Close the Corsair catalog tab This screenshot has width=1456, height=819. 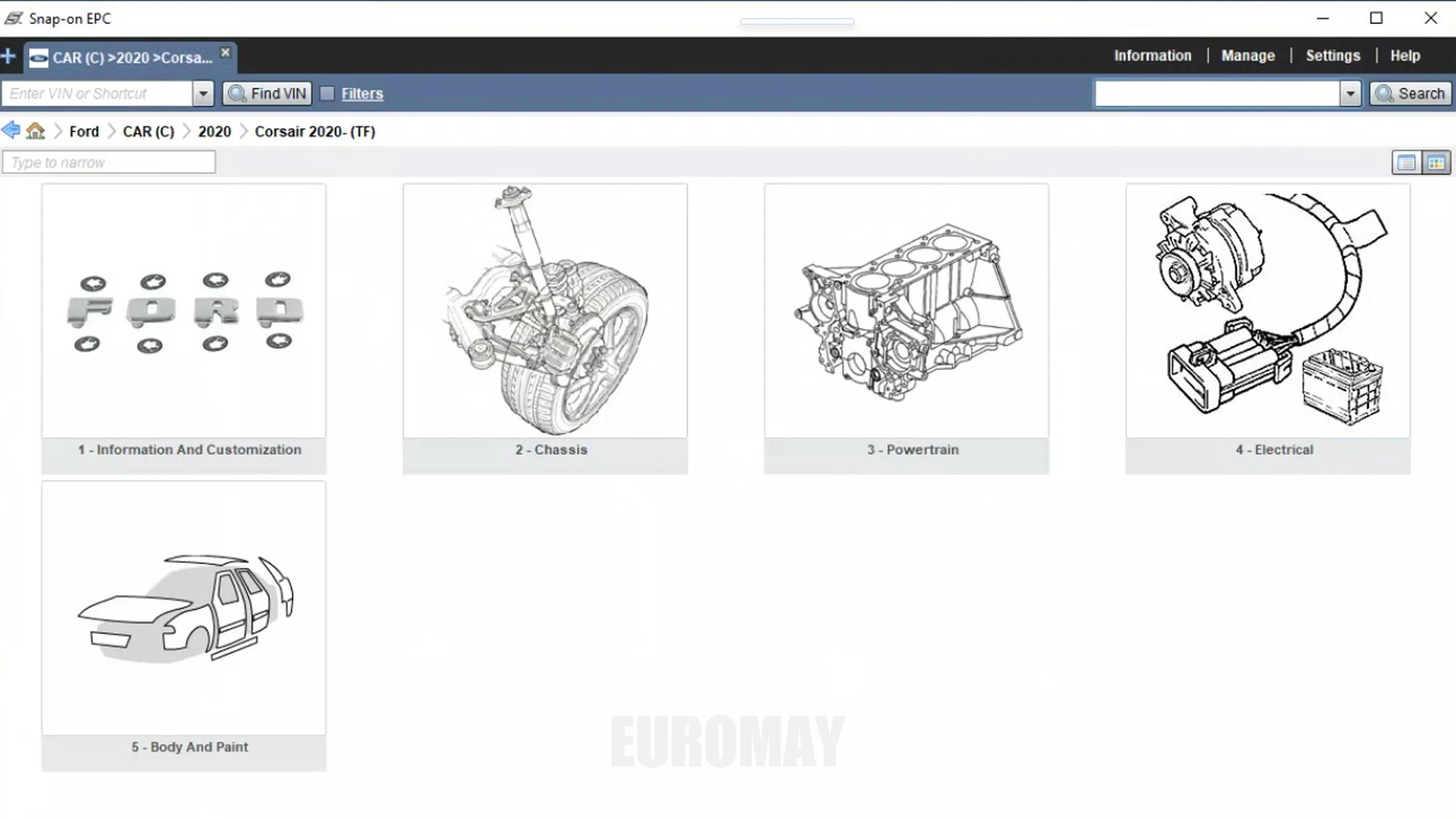[x=225, y=52]
